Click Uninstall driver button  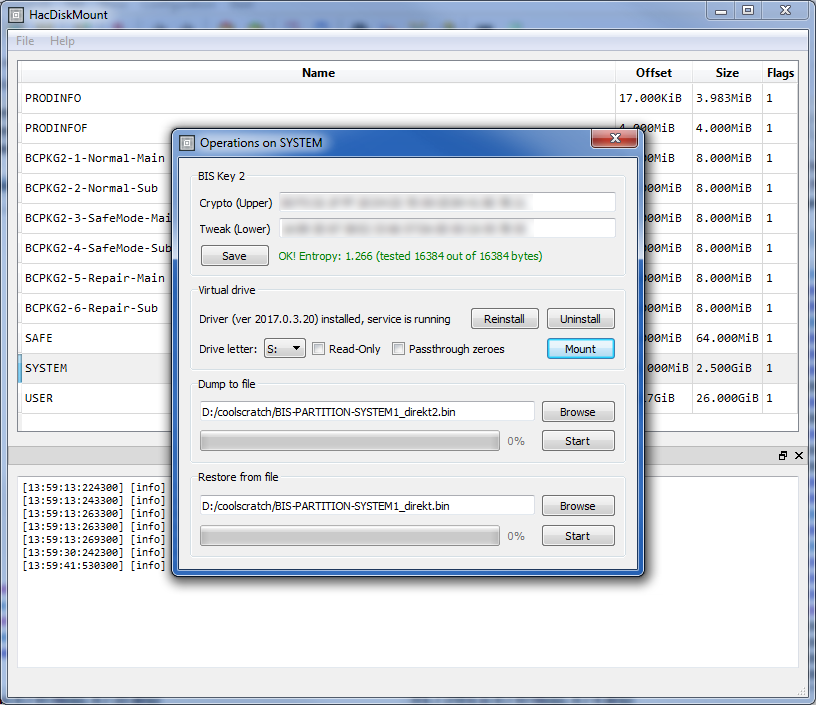[580, 319]
